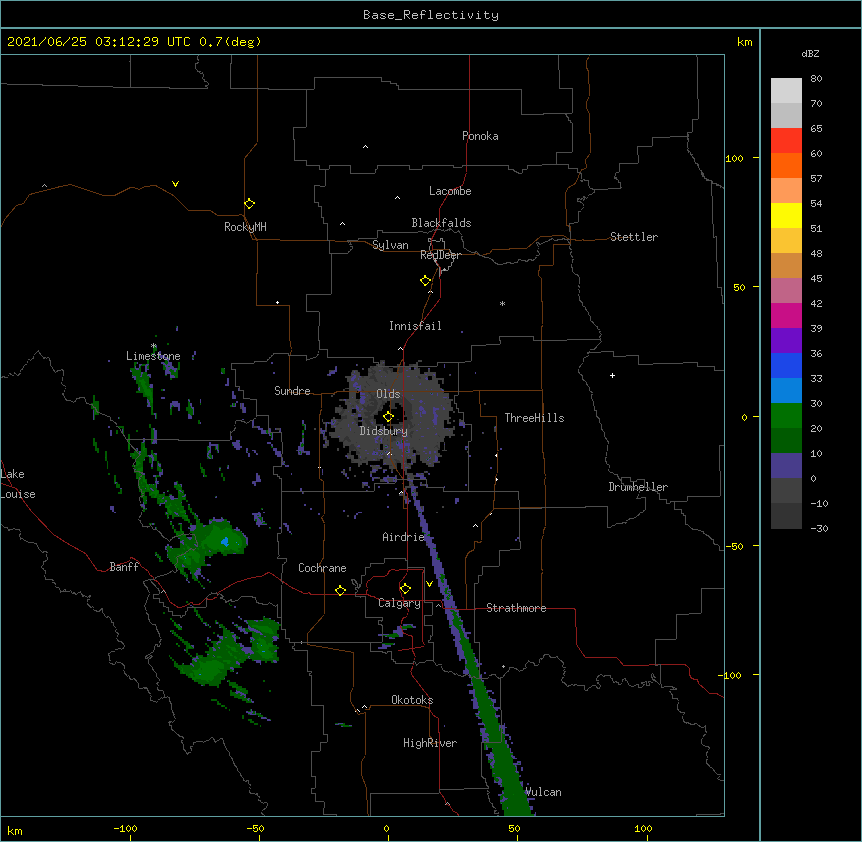Screen dimensions: 862x842
Task: Click the yellow 51-54 dBZ color swatch
Action: 786,215
